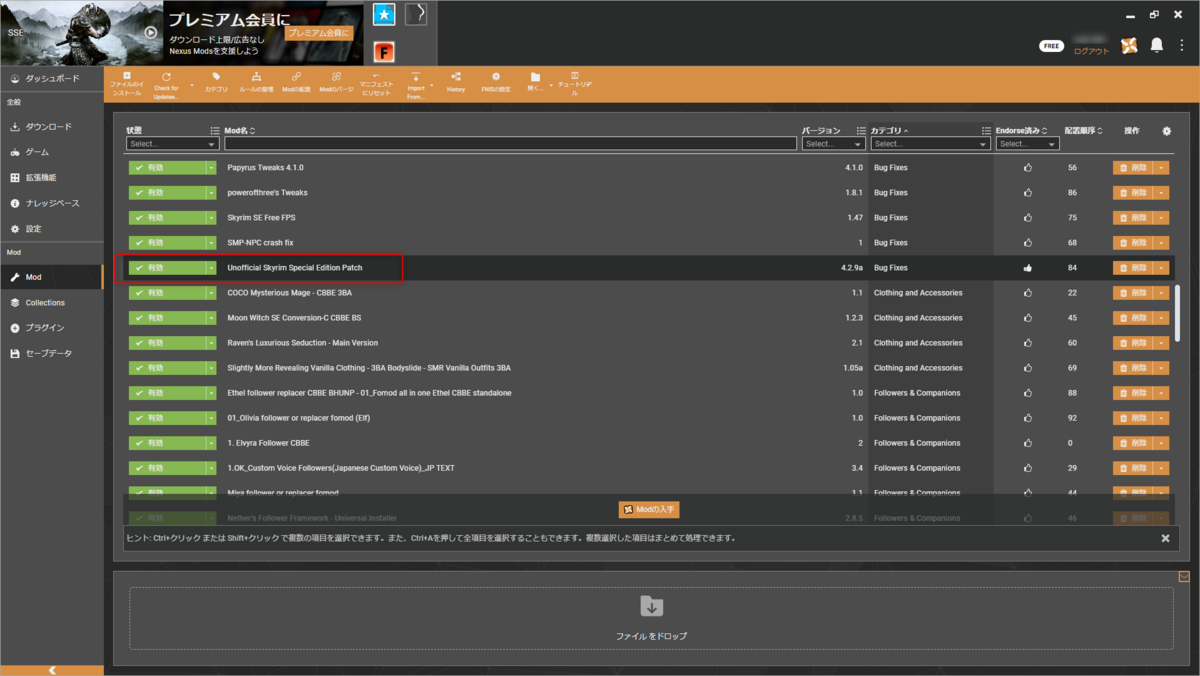Image resolution: width=1200 pixels, height=676 pixels.
Task: Click the Logout (ログアウト) link
Action: pyautogui.click(x=1091, y=51)
